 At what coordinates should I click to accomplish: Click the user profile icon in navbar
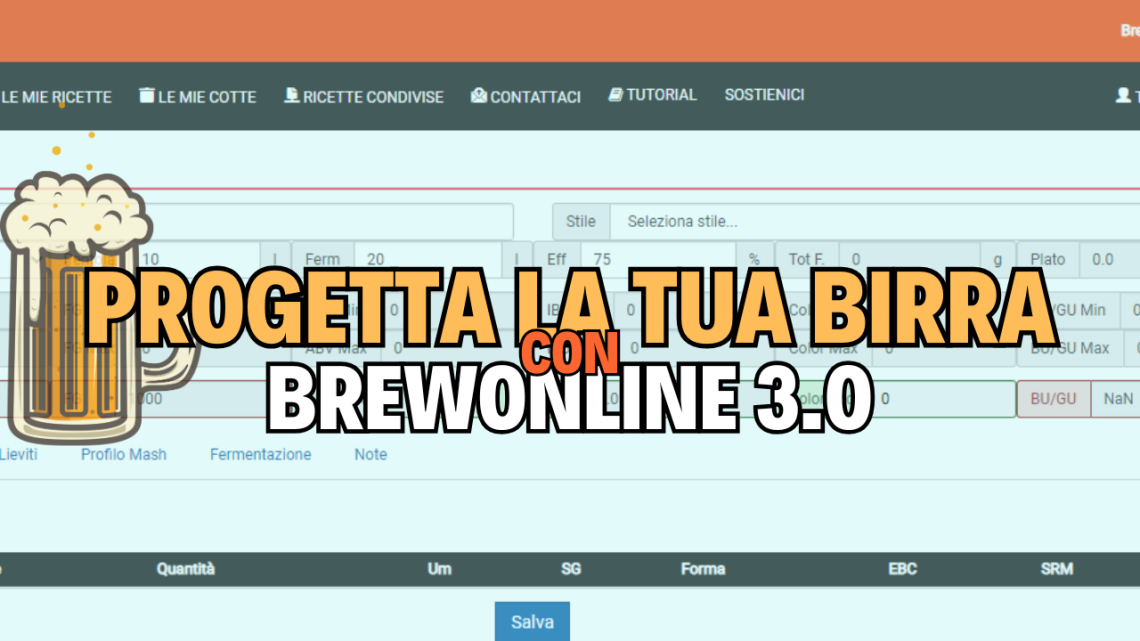coord(1123,95)
